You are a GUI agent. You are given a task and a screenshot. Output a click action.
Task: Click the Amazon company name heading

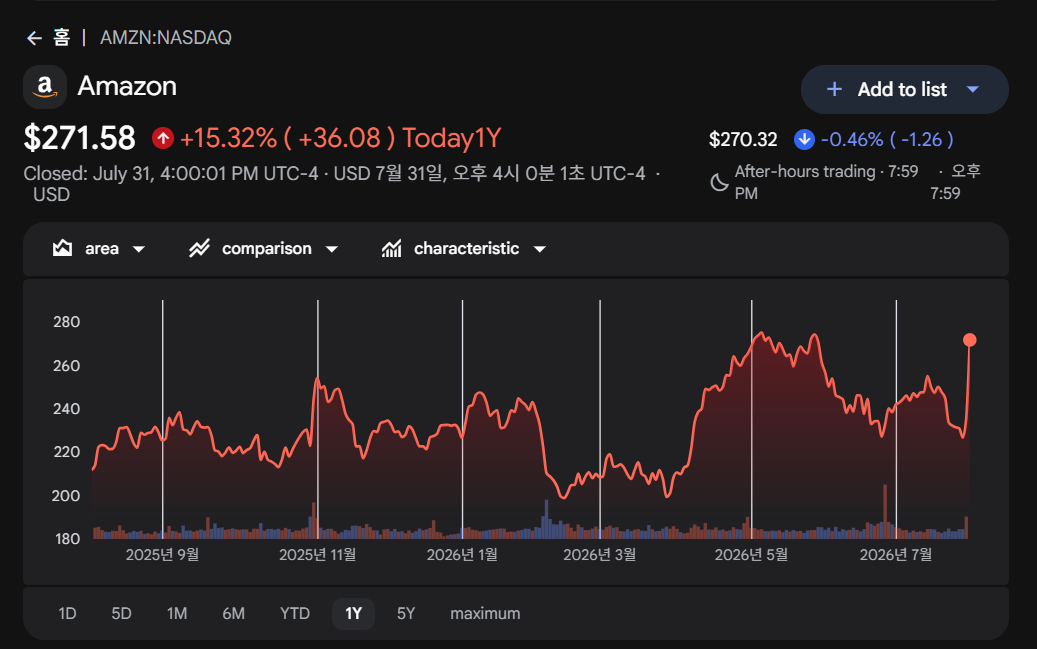click(x=127, y=86)
